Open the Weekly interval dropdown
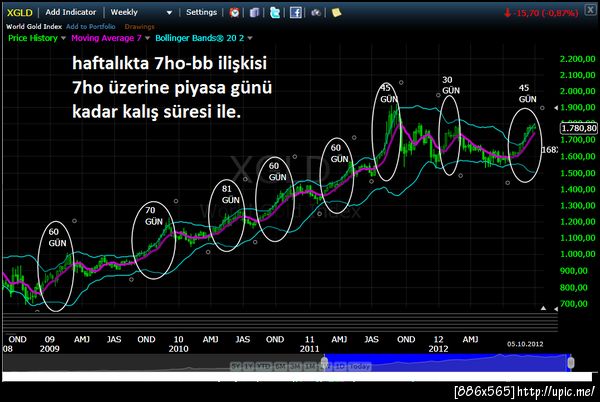 [141, 13]
